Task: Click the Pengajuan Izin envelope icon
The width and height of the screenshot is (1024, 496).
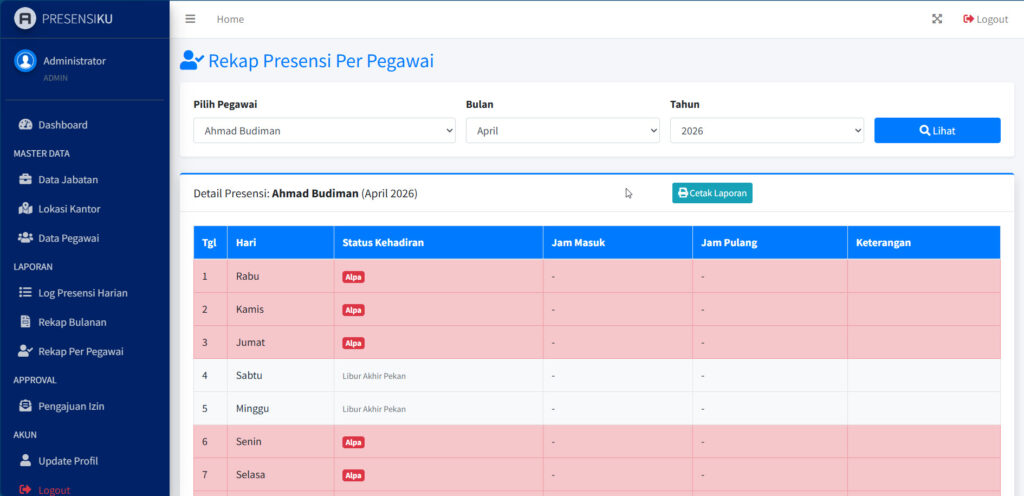Action: [26, 406]
